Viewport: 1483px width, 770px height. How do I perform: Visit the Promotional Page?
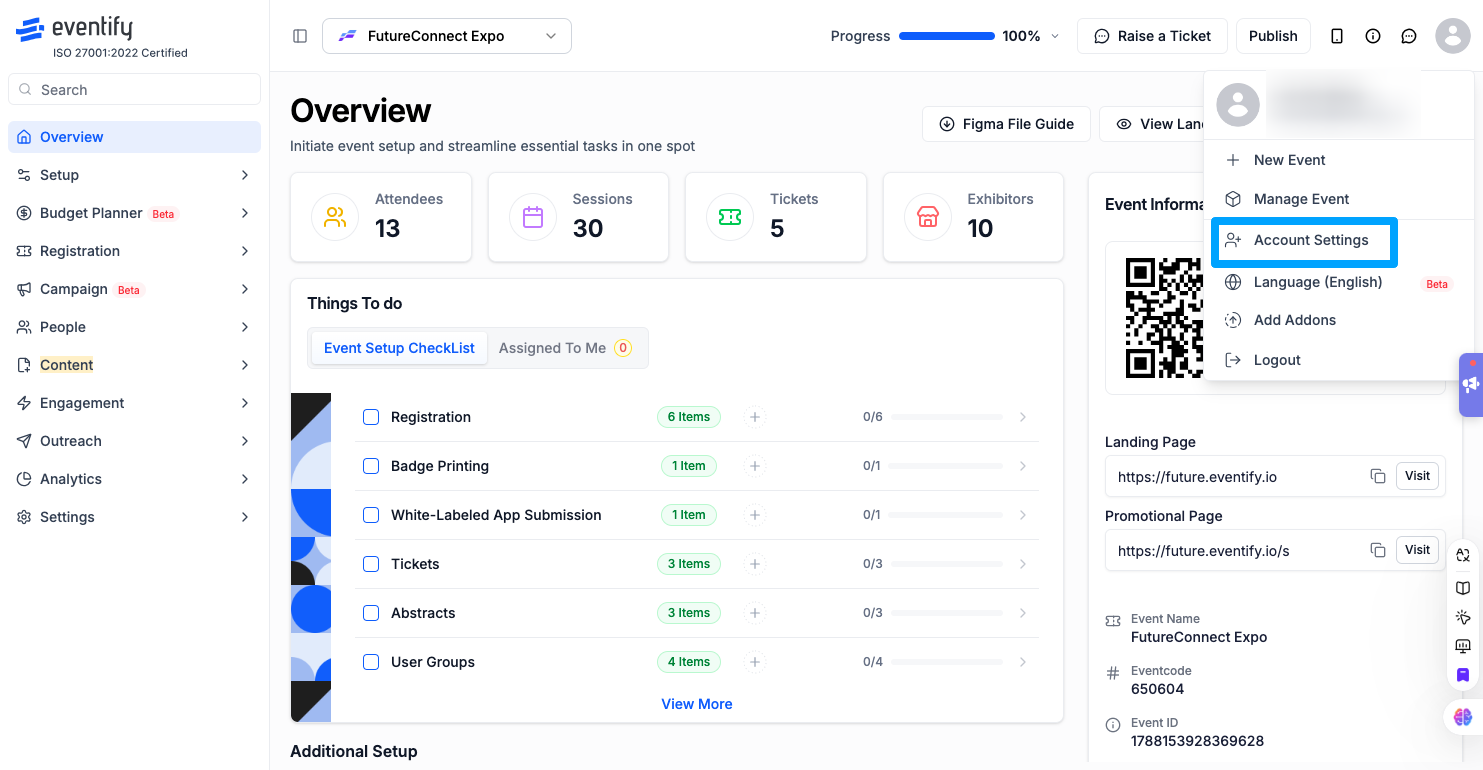[1417, 550]
